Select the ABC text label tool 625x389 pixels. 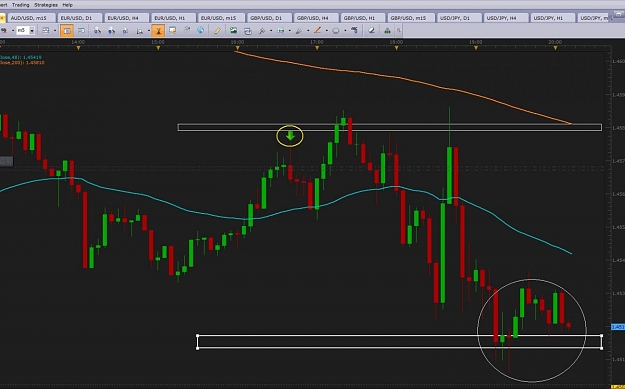(354, 30)
